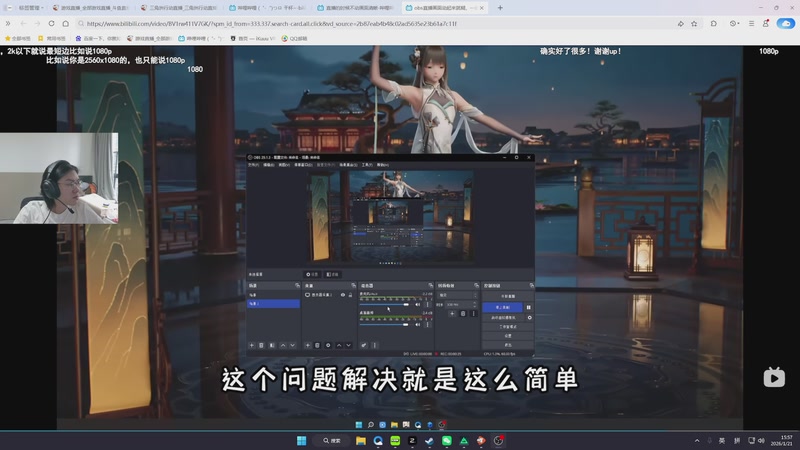The width and height of the screenshot is (800, 450).
Task: Open the Settings button in OBS Controls
Action: [508, 336]
